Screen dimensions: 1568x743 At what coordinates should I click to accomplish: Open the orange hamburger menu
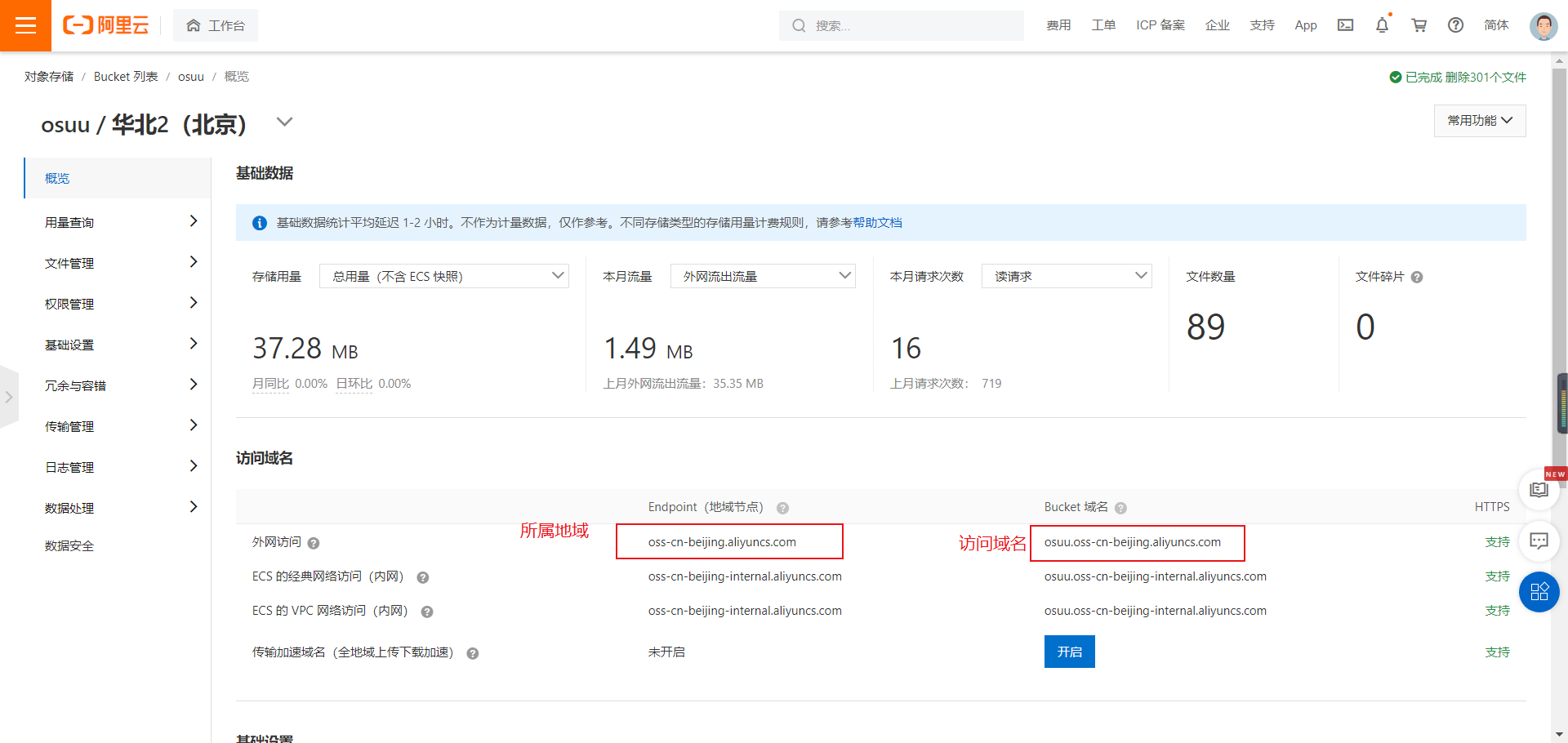(25, 25)
